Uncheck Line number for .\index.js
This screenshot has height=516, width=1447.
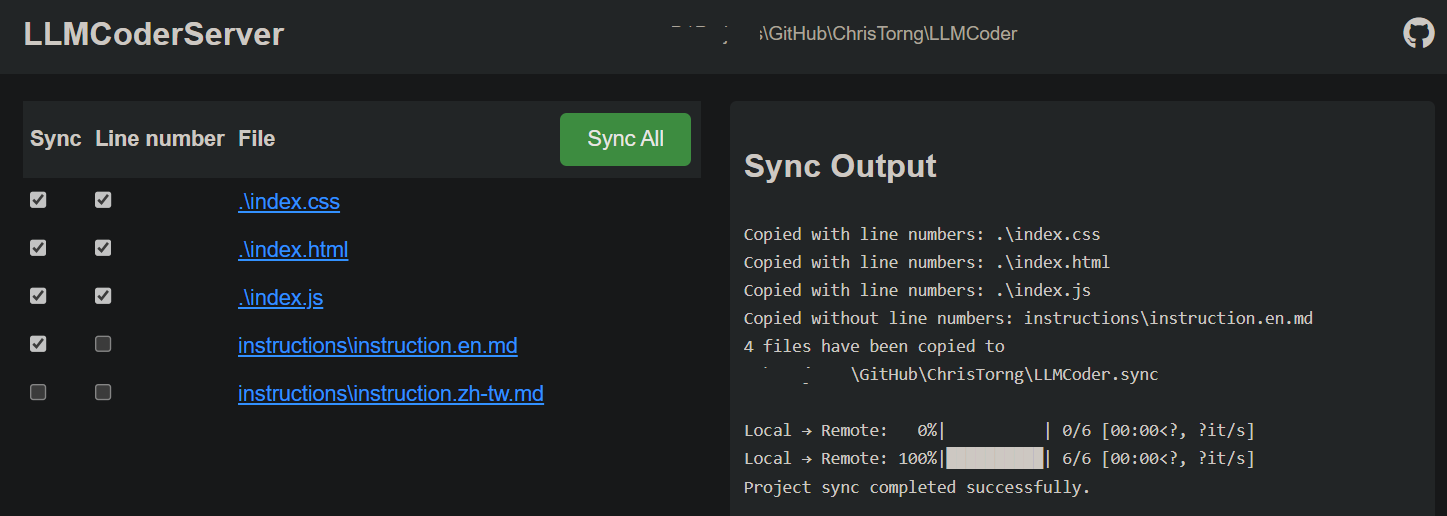tap(103, 296)
